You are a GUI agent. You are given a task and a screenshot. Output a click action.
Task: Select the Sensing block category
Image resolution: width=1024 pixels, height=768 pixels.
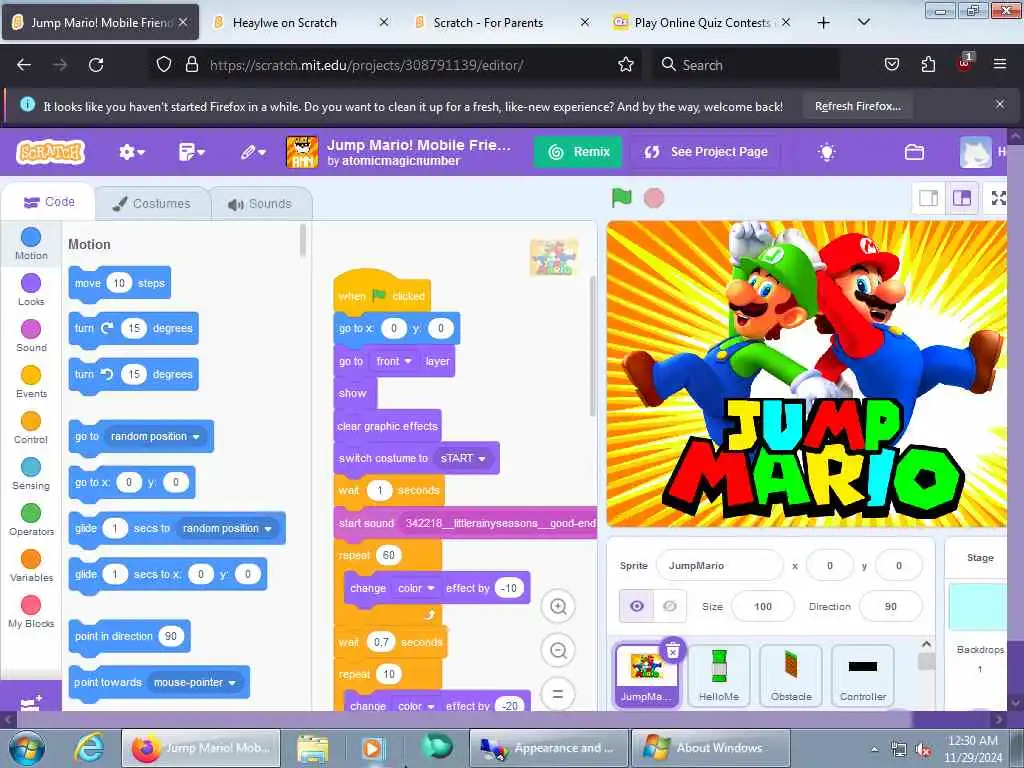tap(31, 473)
